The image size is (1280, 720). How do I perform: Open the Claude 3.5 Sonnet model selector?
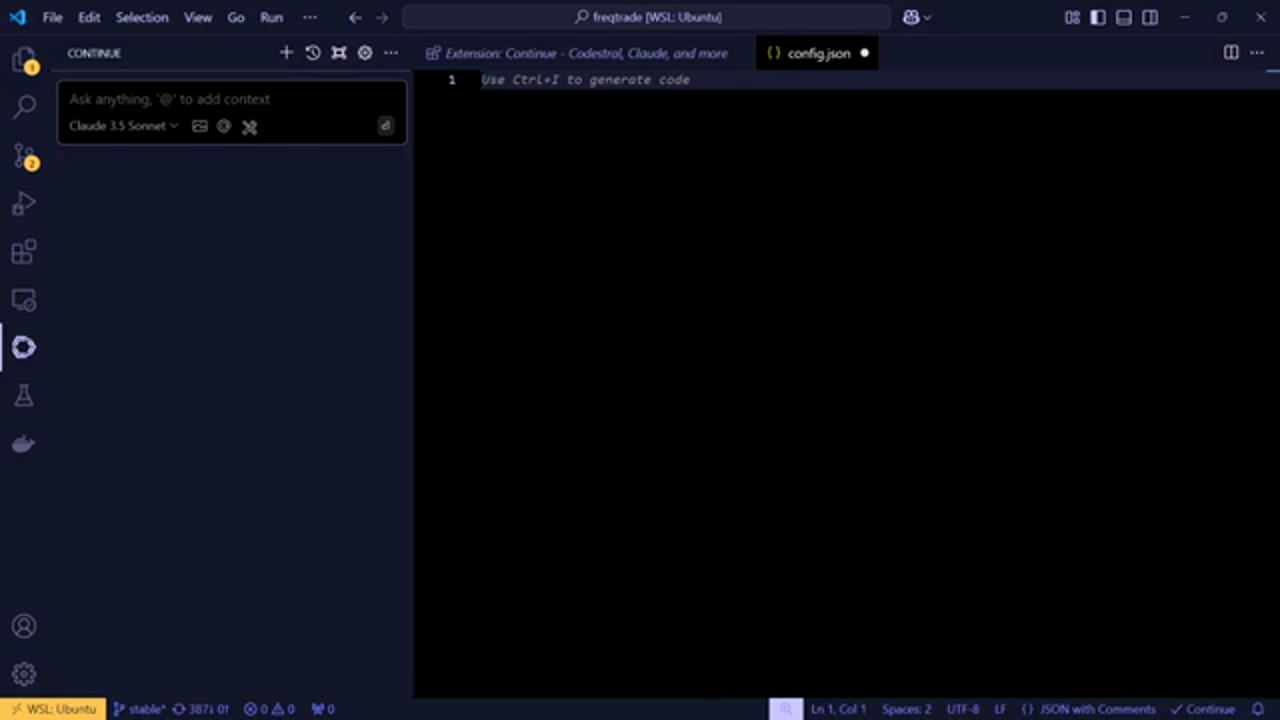click(123, 126)
